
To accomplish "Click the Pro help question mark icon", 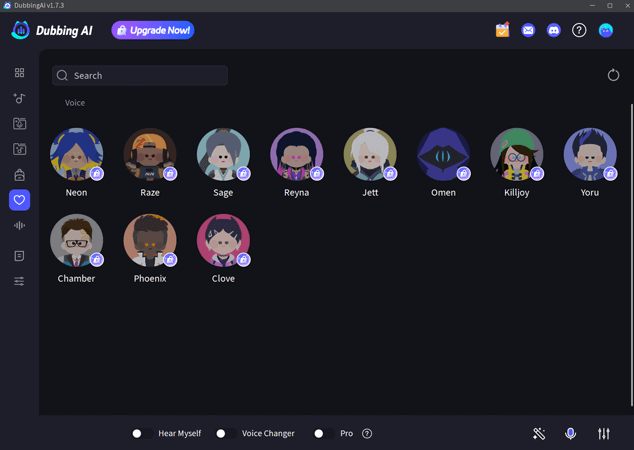I will click(367, 434).
